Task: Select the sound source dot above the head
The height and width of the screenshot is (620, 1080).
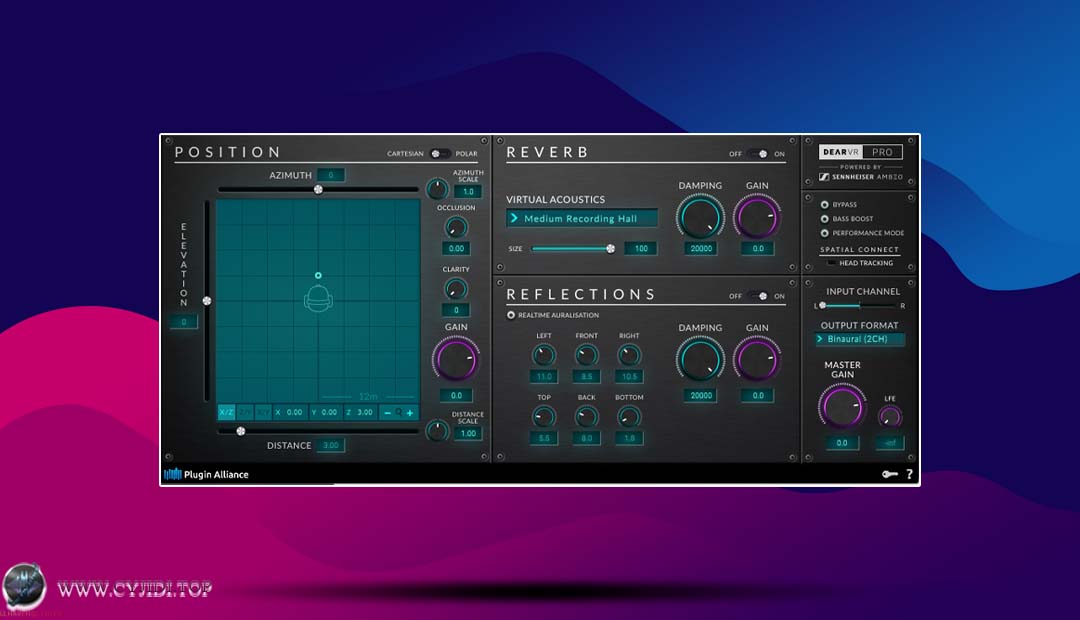Action: click(x=318, y=276)
